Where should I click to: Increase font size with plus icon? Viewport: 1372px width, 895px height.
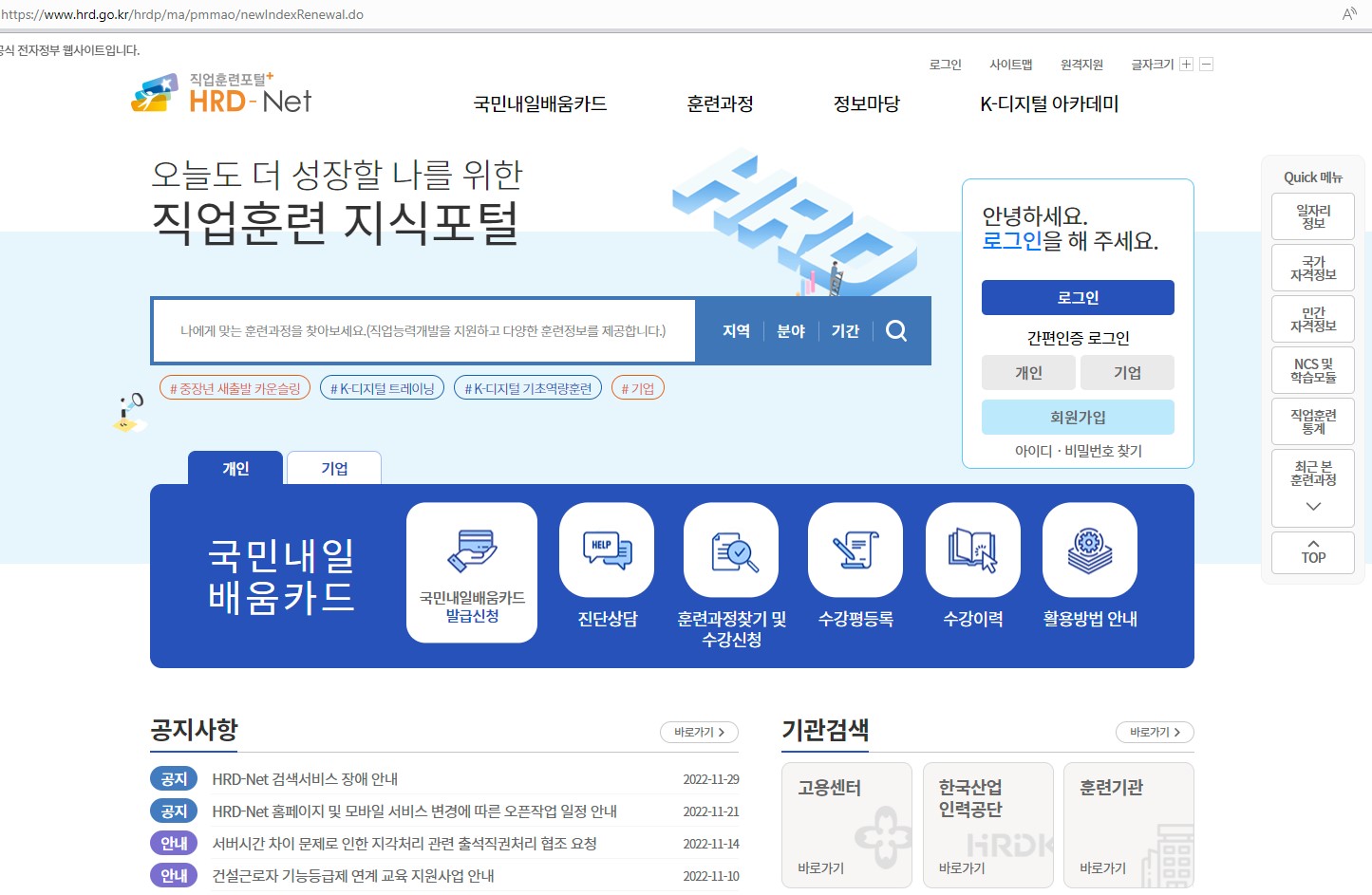[1186, 65]
